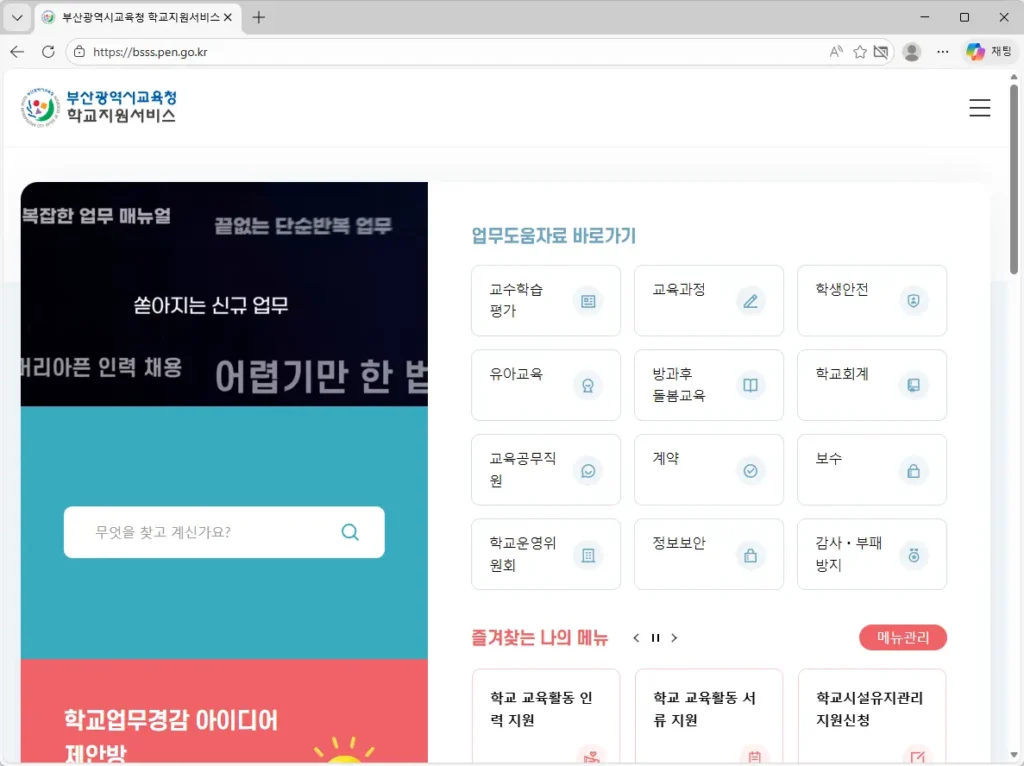Select the 교육과정 pencil icon
The height and width of the screenshot is (766, 1024).
pos(751,300)
